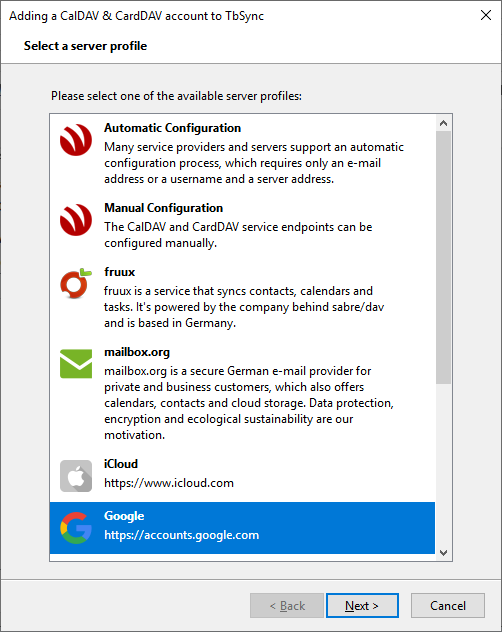Choose the mailbox.org server profile heading
This screenshot has width=502, height=632.
pos(137,352)
